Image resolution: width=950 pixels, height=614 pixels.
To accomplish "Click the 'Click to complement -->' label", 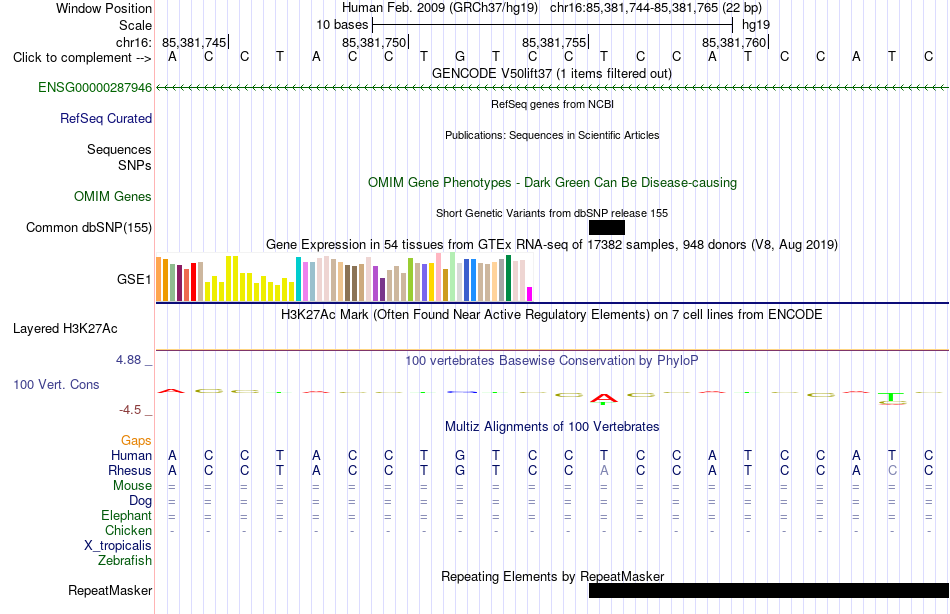I will tap(82, 58).
